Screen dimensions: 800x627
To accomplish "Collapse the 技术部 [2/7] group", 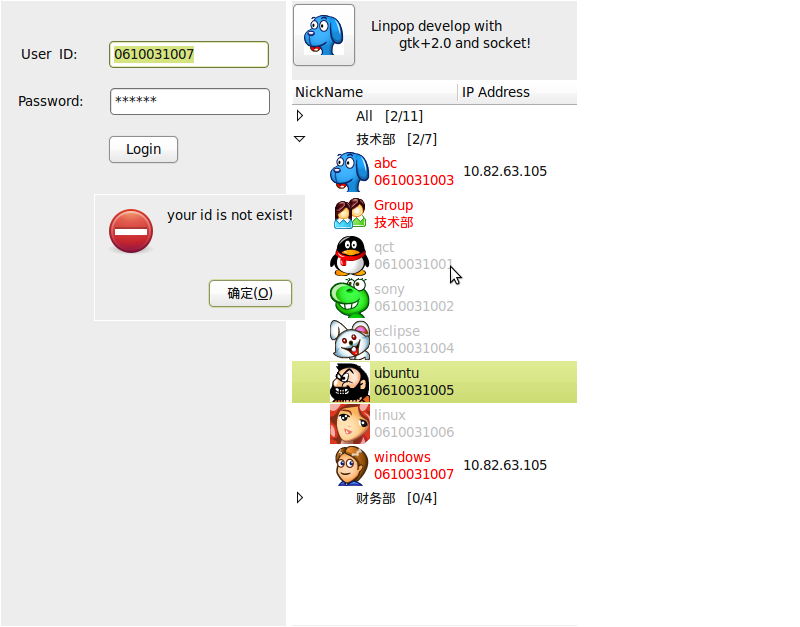I will coord(300,139).
